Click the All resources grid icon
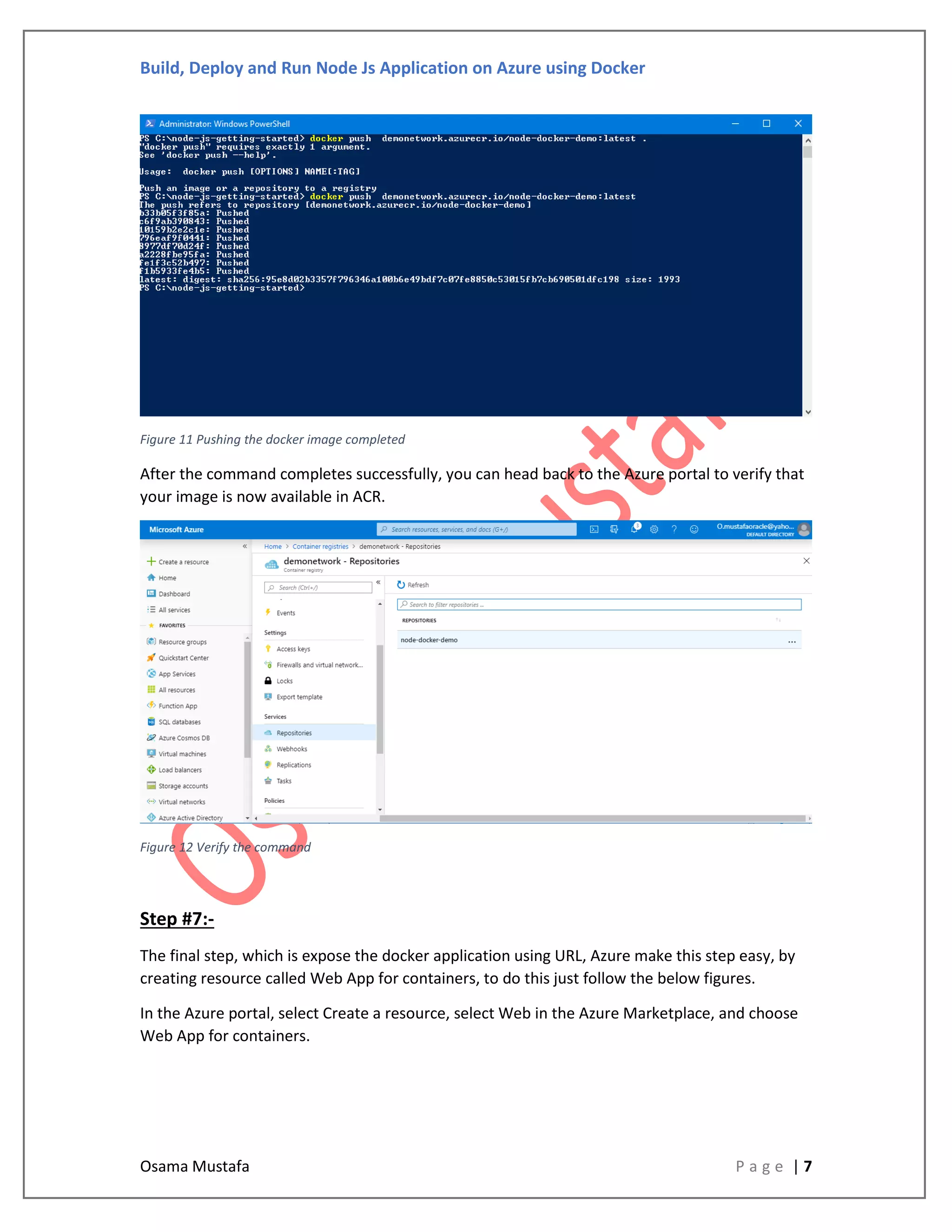The height and width of the screenshot is (1232, 952). pos(151,689)
